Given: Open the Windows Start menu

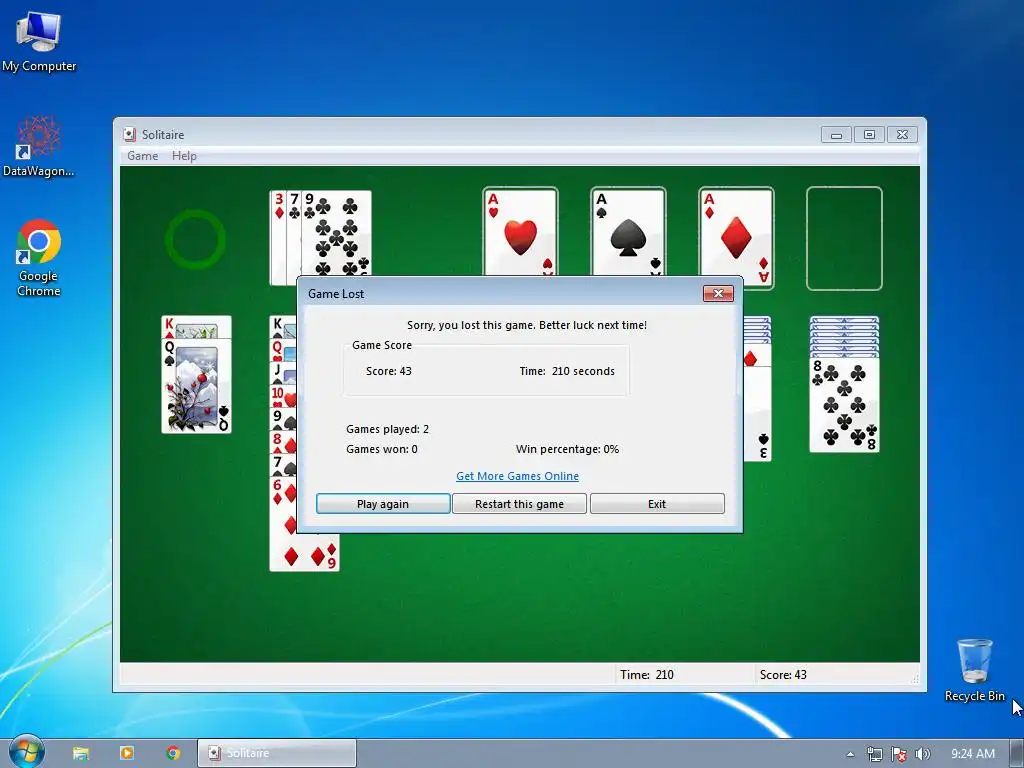Looking at the screenshot, I should click(26, 752).
